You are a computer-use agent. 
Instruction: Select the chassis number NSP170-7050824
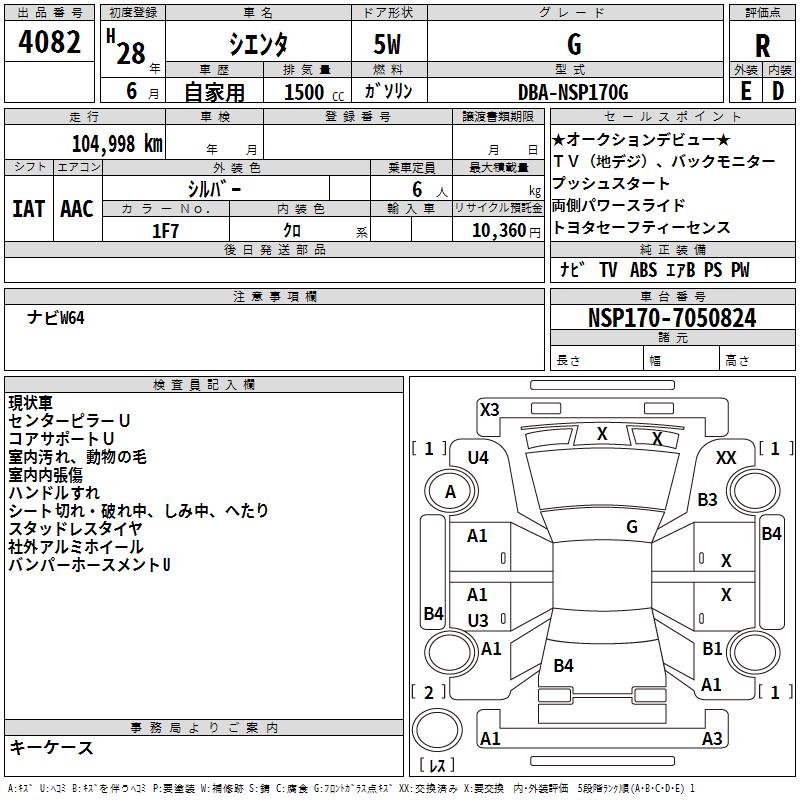tap(672, 318)
